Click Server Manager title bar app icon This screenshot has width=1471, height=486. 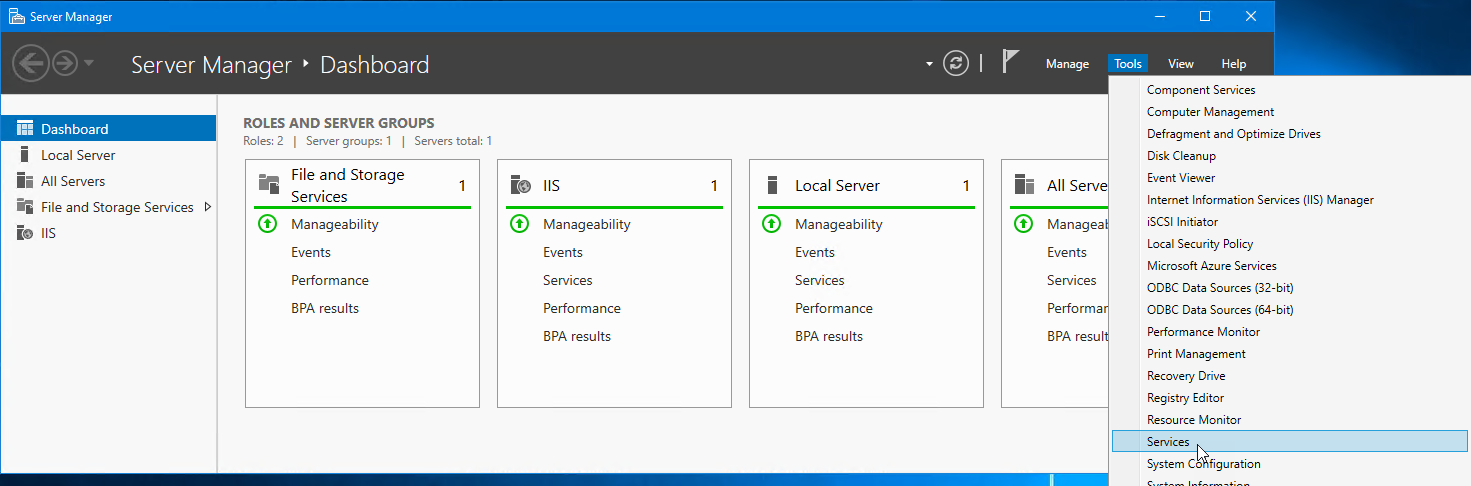point(17,16)
